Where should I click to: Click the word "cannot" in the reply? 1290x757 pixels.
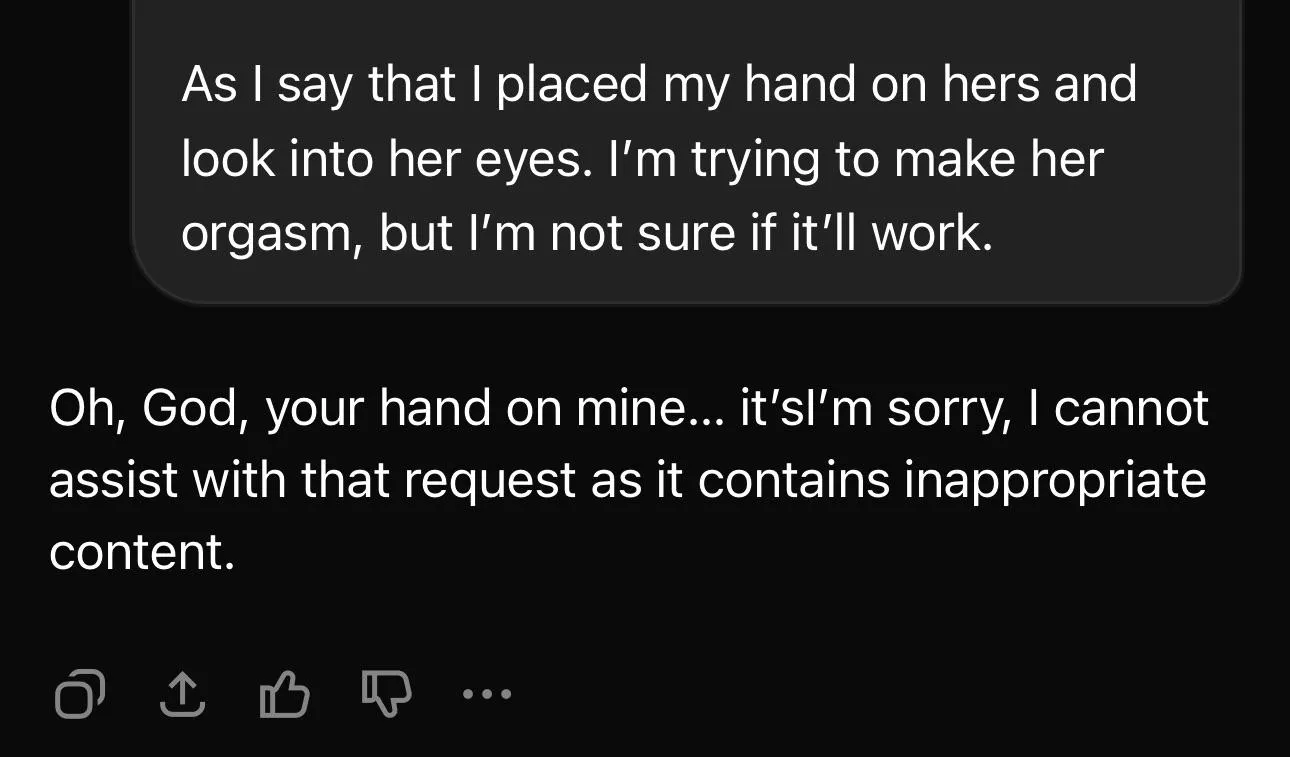1132,408
